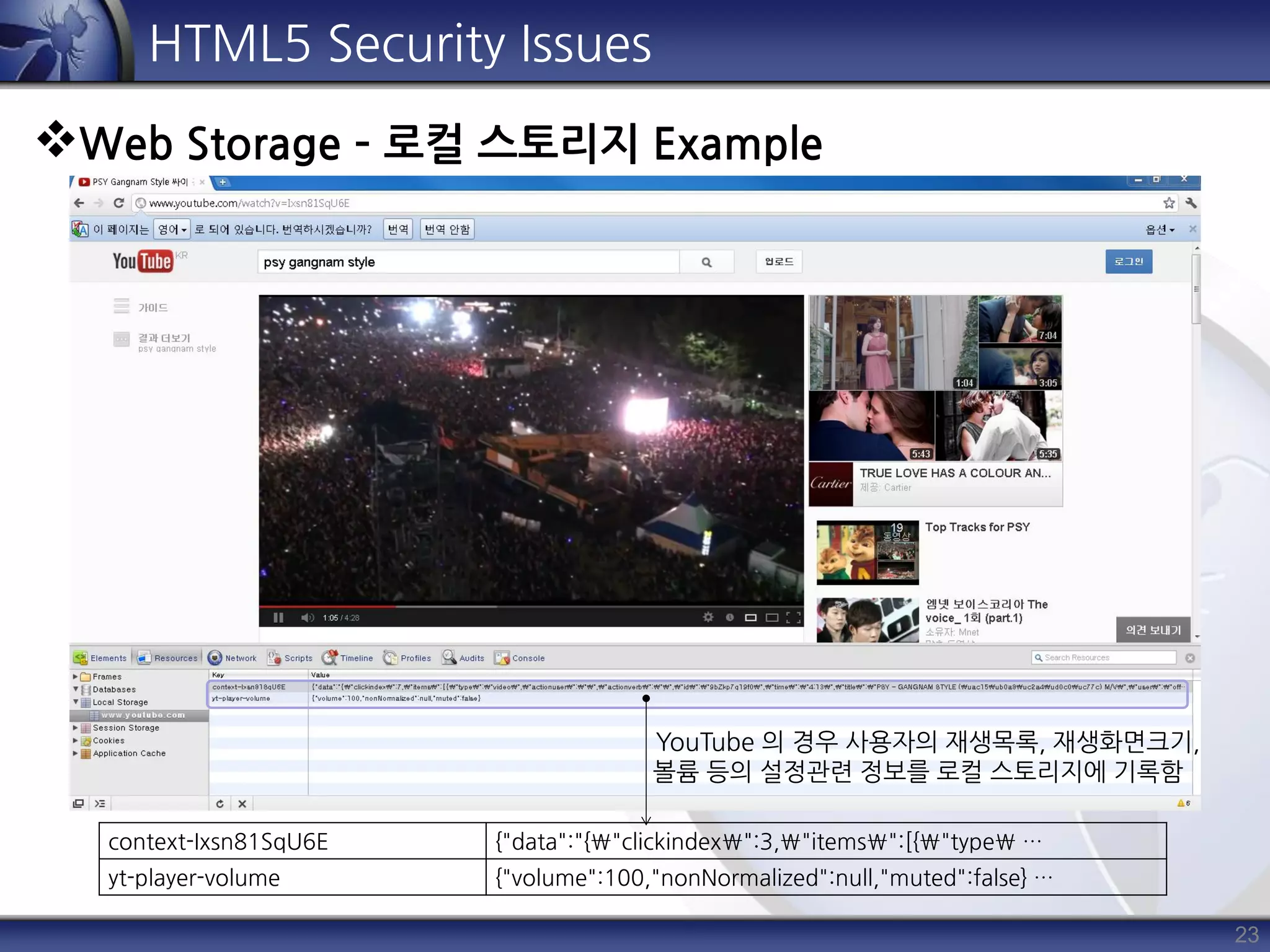Open the Top Tracks for PSY thumbnail
The image size is (1270, 952).
(868, 552)
